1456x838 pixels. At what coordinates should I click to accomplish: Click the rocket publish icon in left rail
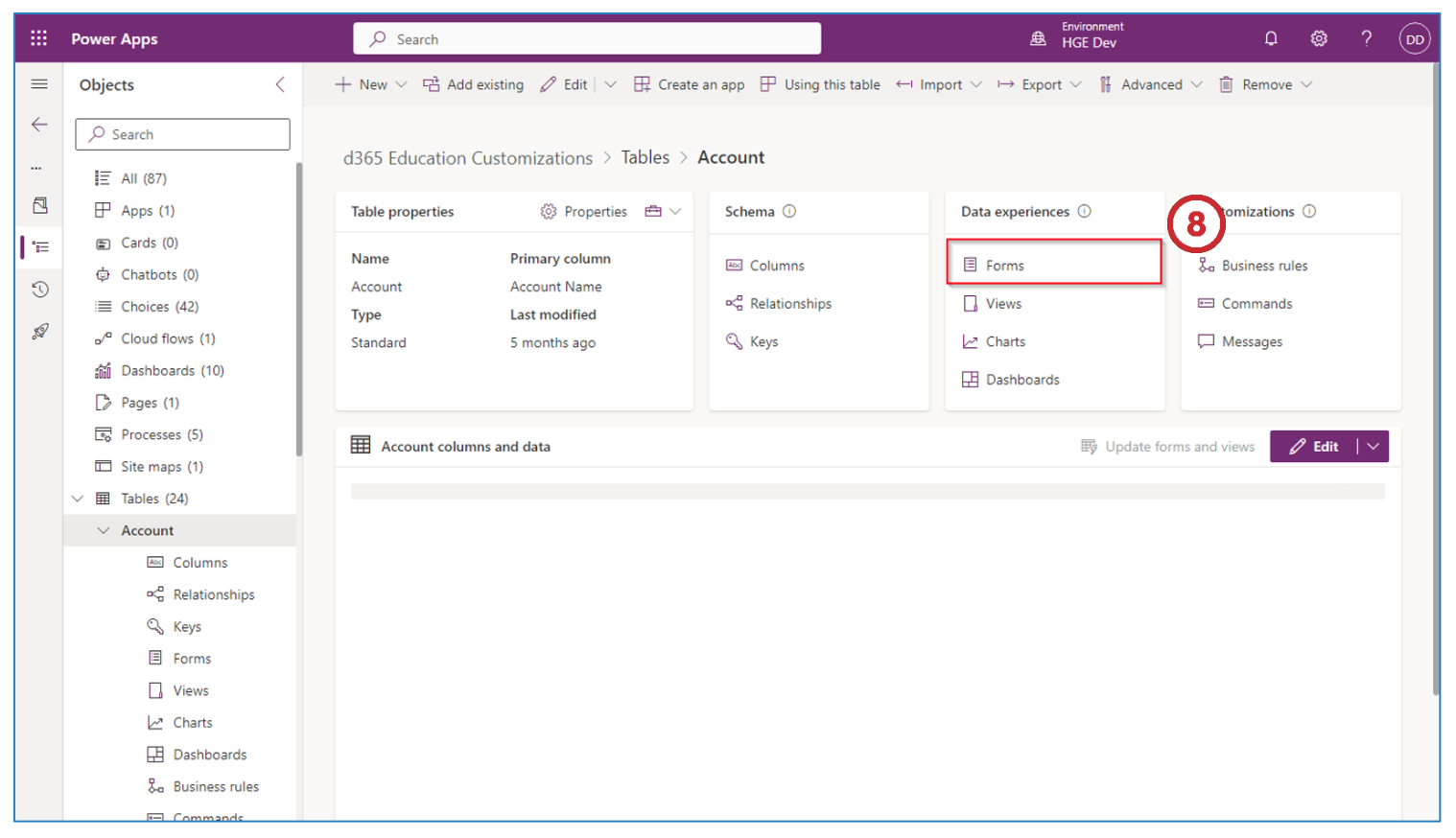tap(39, 332)
